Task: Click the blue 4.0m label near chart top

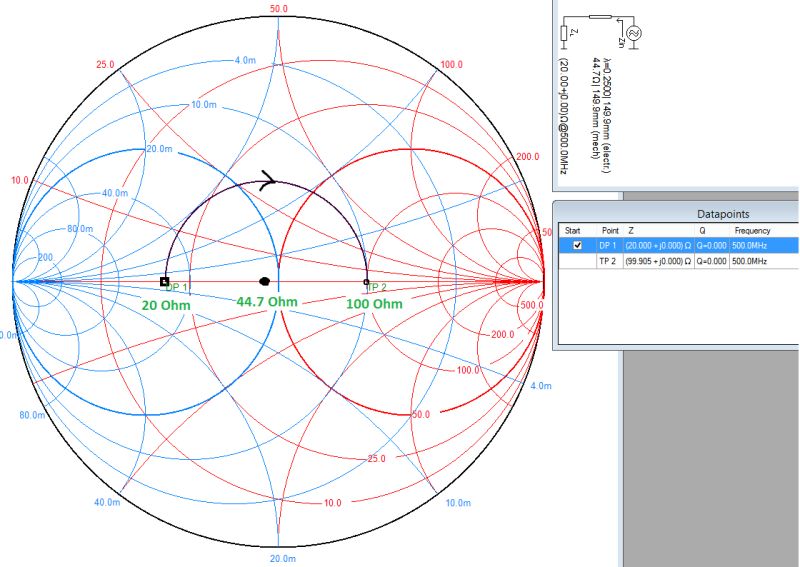Action: coord(245,60)
